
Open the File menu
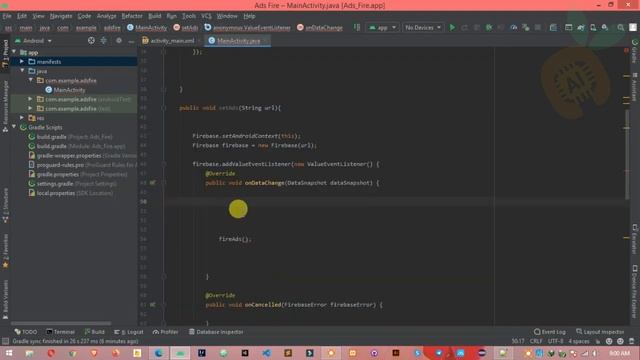click(x=7, y=16)
